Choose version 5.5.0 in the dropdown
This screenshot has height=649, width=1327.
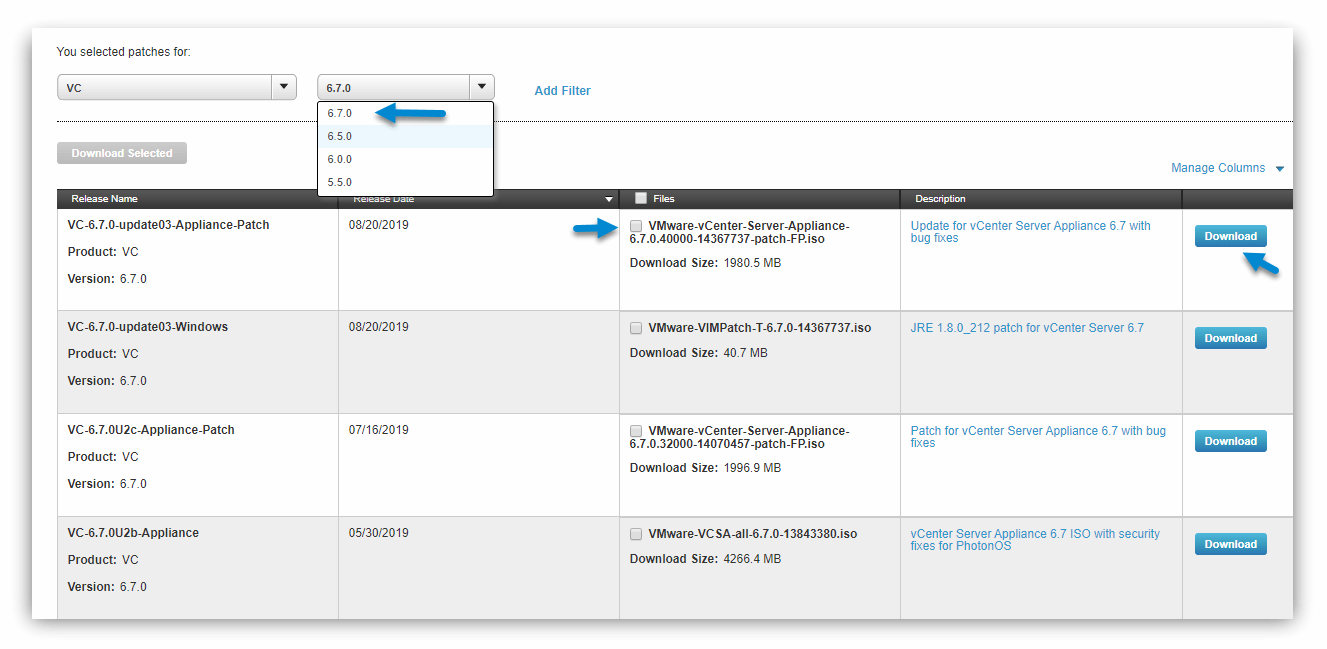(x=339, y=181)
